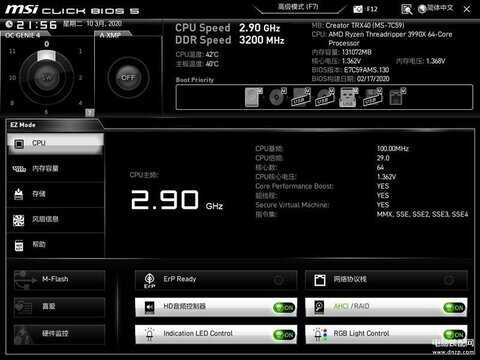Select the USB-labeled optical disc boot icon
This screenshot has height=360, width=480.
[x=325, y=97]
